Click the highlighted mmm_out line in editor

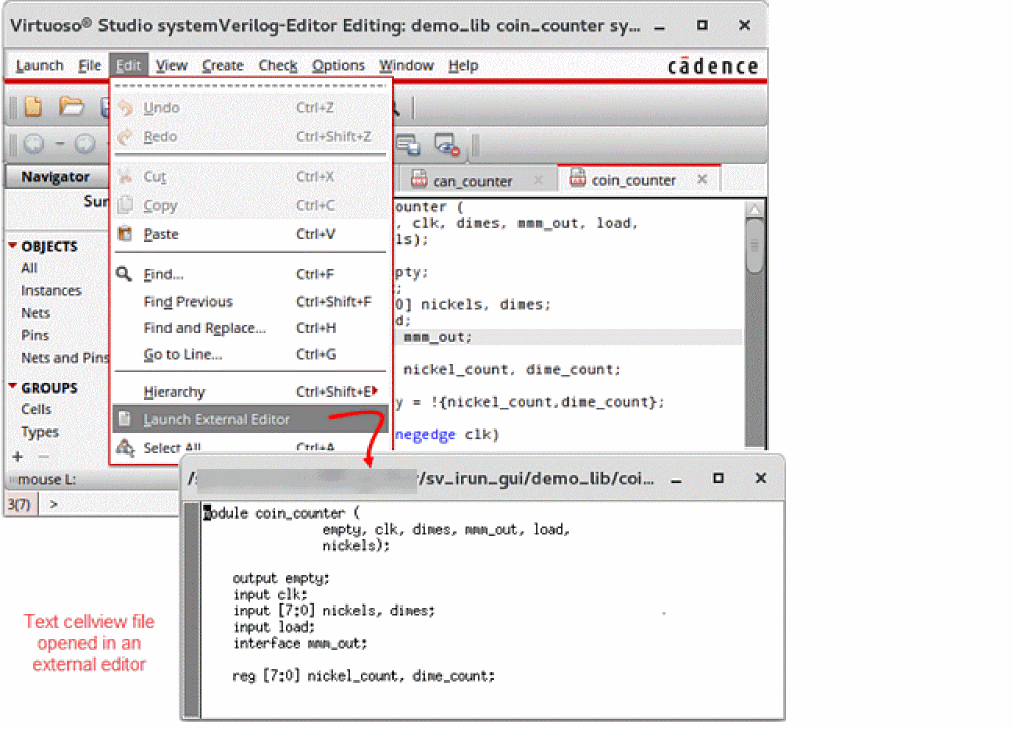[x=569, y=337]
